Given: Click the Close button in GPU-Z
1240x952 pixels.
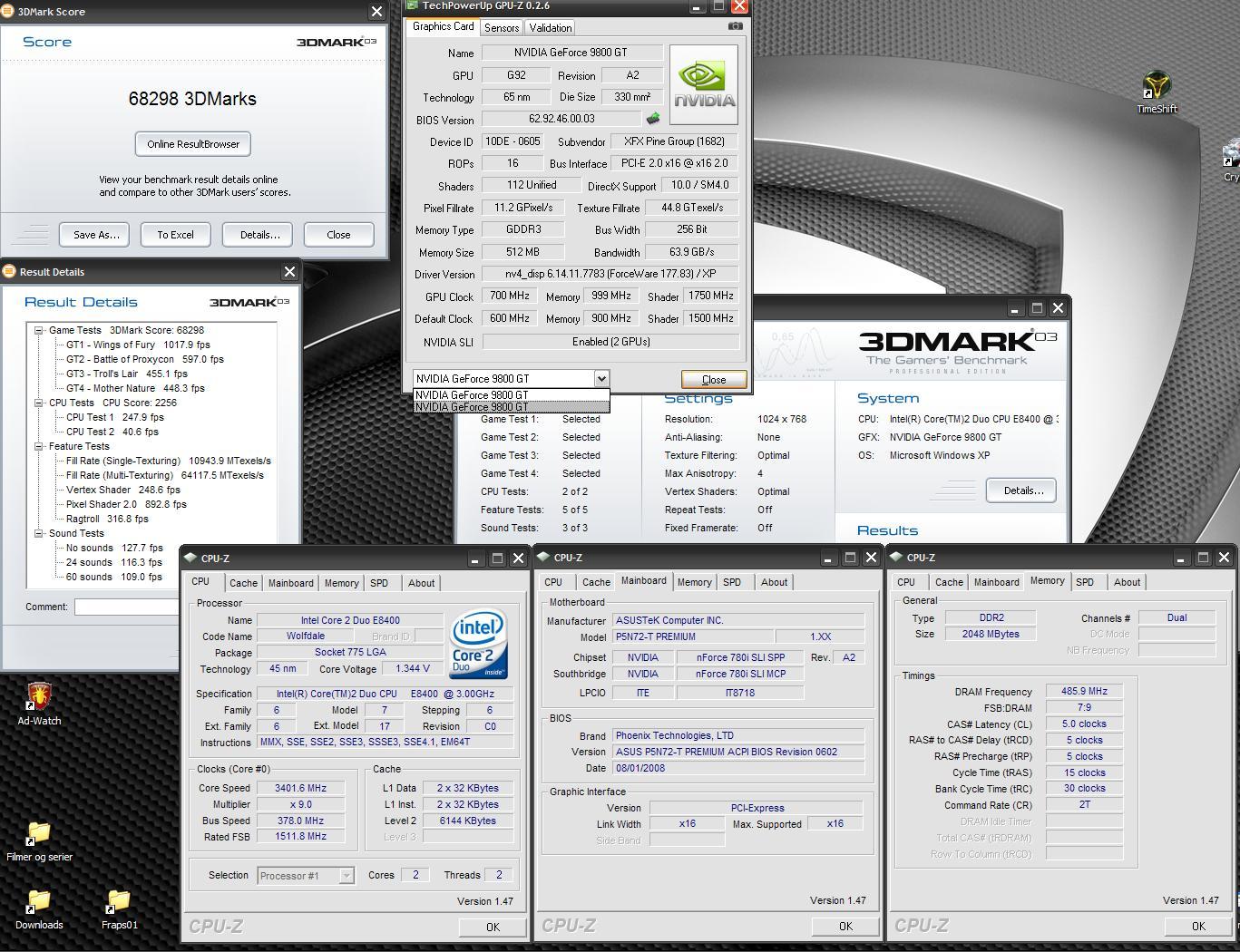Looking at the screenshot, I should (714, 380).
